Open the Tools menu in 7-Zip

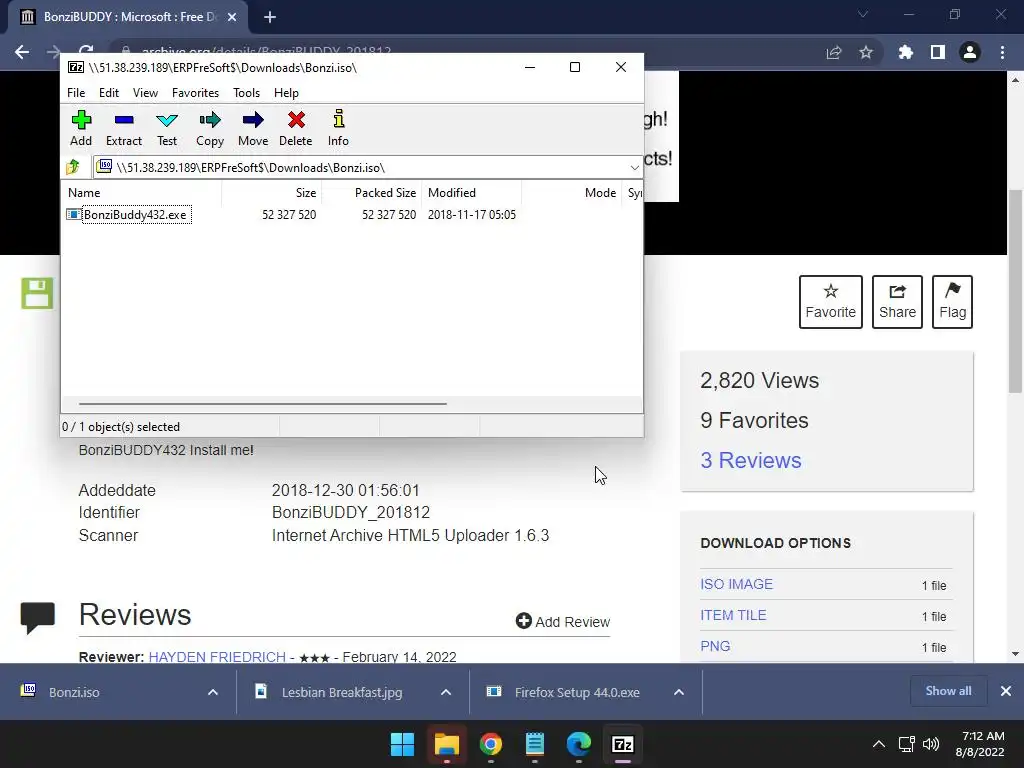pyautogui.click(x=246, y=93)
